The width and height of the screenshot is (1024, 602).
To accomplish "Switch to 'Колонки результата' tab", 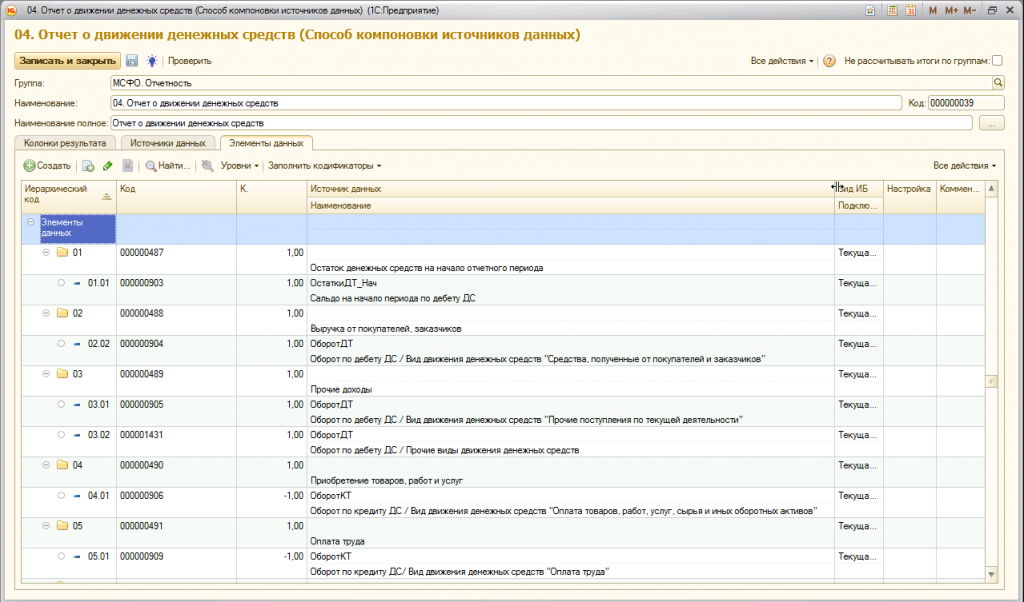I will [x=63, y=143].
